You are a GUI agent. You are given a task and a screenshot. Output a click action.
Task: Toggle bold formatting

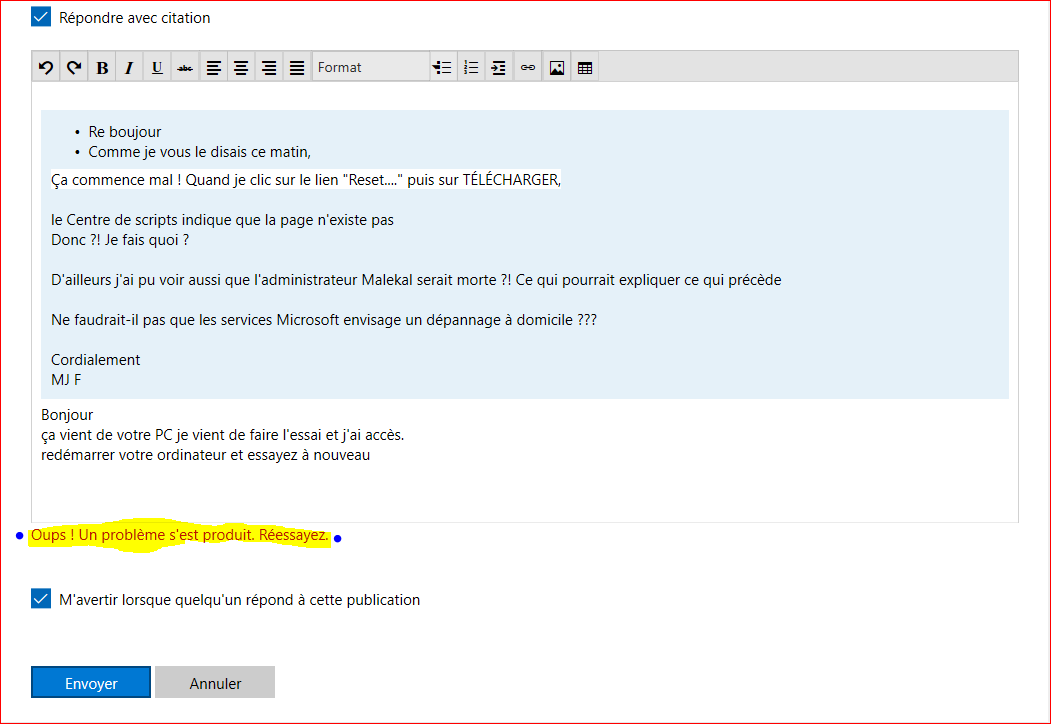(102, 67)
